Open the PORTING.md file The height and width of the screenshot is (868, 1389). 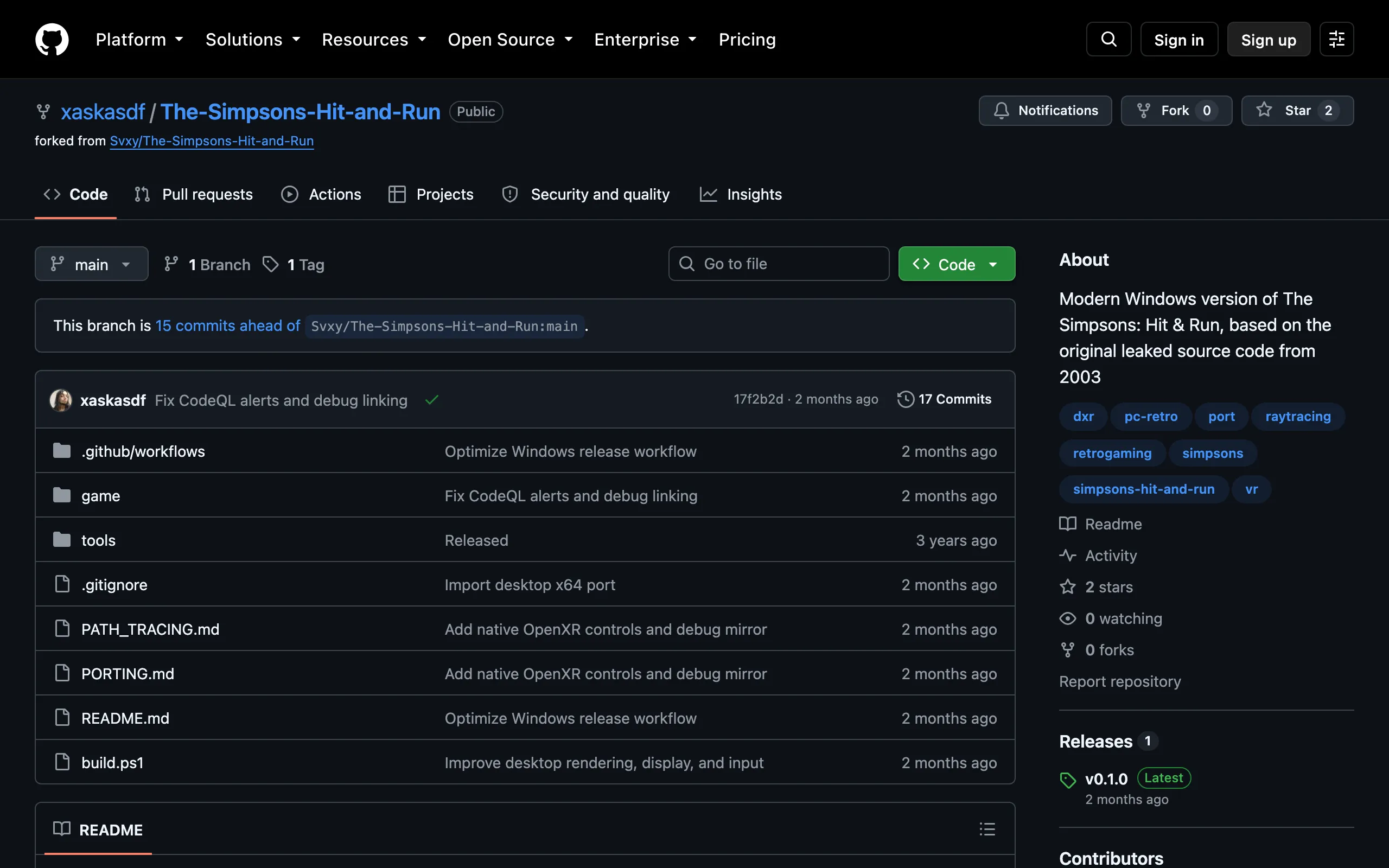(x=128, y=673)
